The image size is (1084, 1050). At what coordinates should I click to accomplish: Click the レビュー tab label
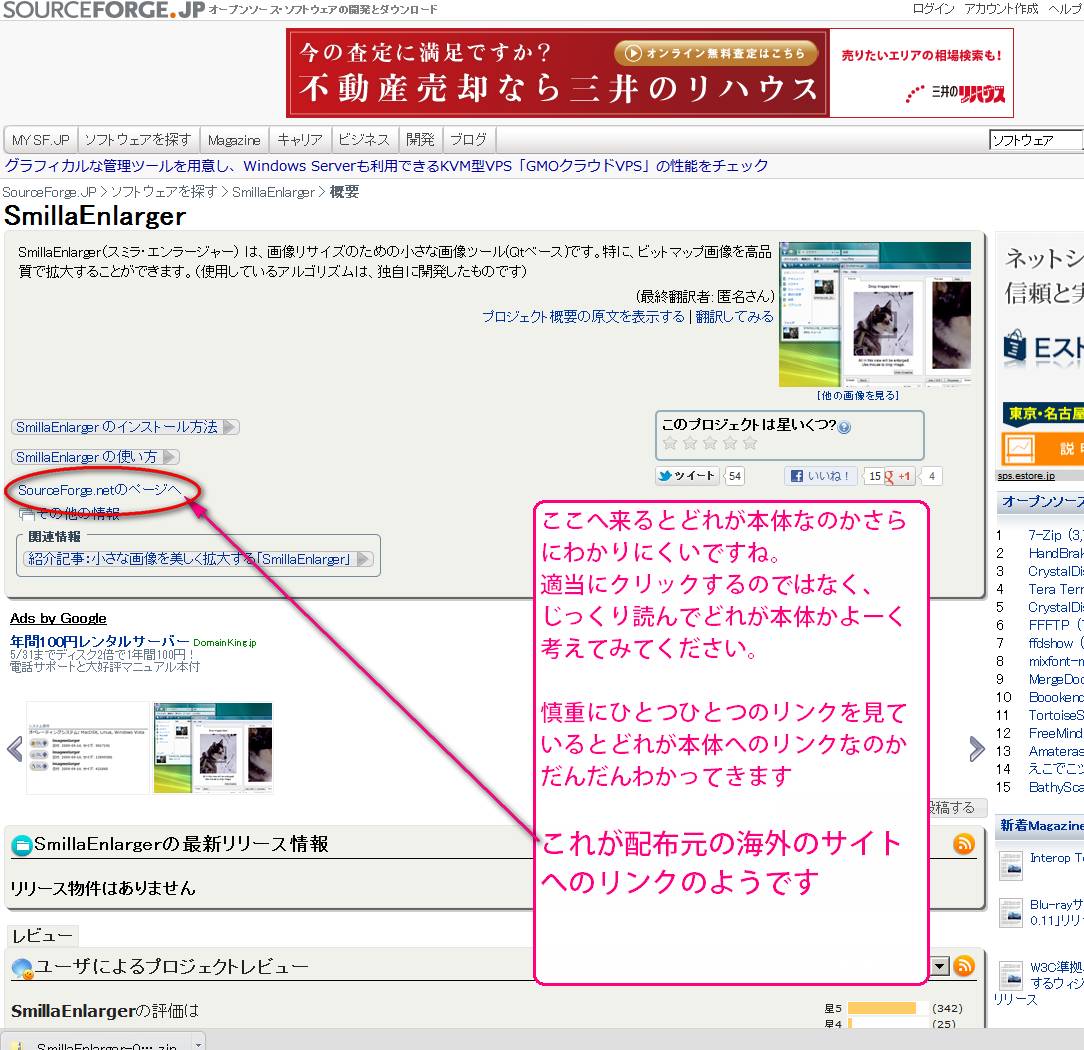point(42,936)
